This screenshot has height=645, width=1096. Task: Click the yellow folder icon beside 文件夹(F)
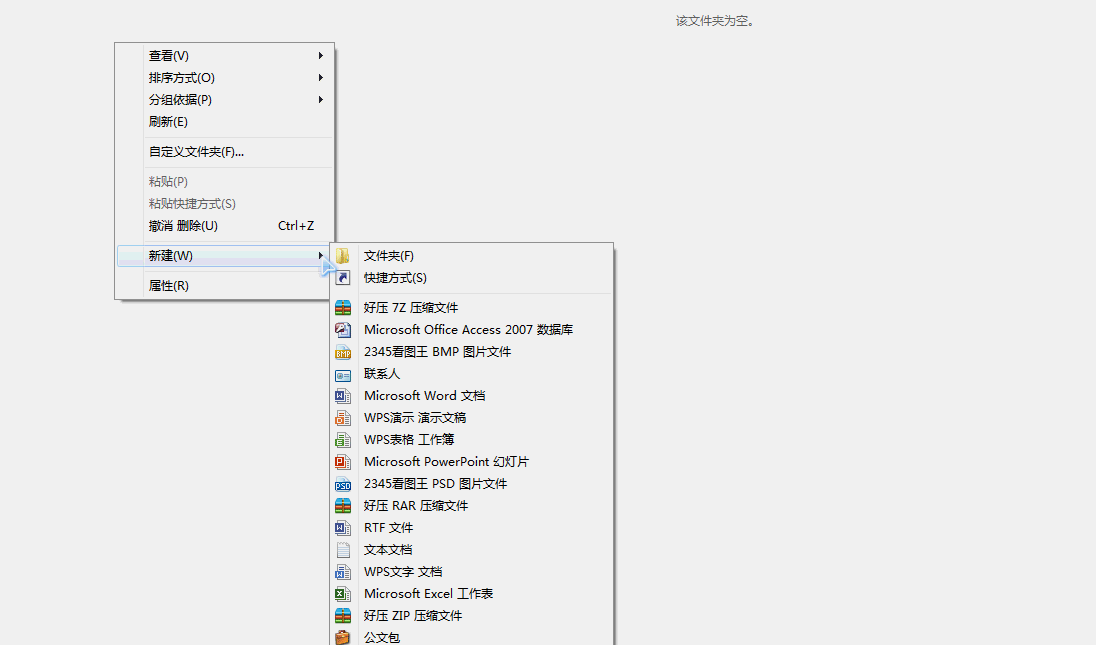[x=342, y=256]
